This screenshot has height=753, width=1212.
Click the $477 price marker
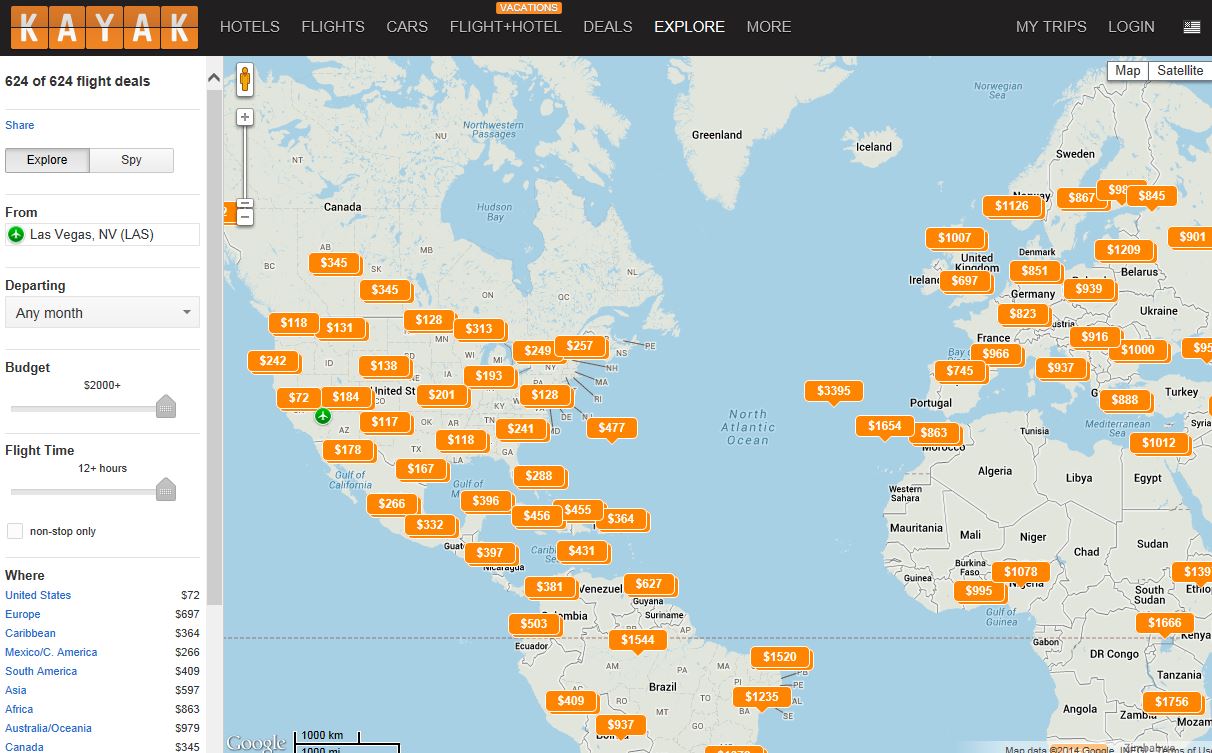pos(611,428)
